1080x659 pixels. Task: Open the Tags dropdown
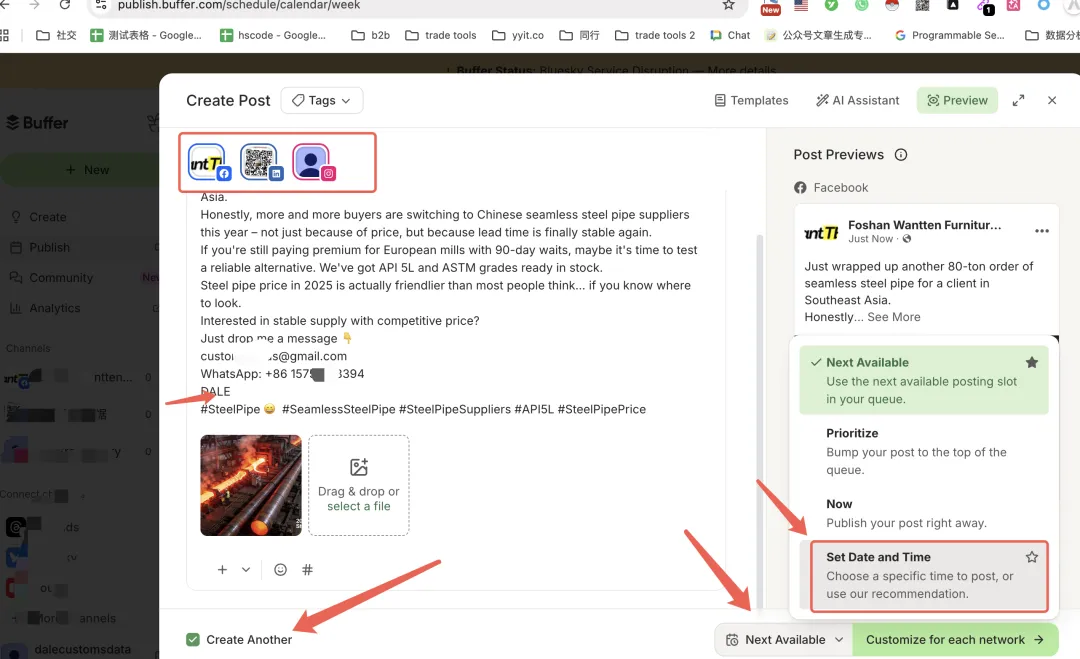(x=322, y=101)
